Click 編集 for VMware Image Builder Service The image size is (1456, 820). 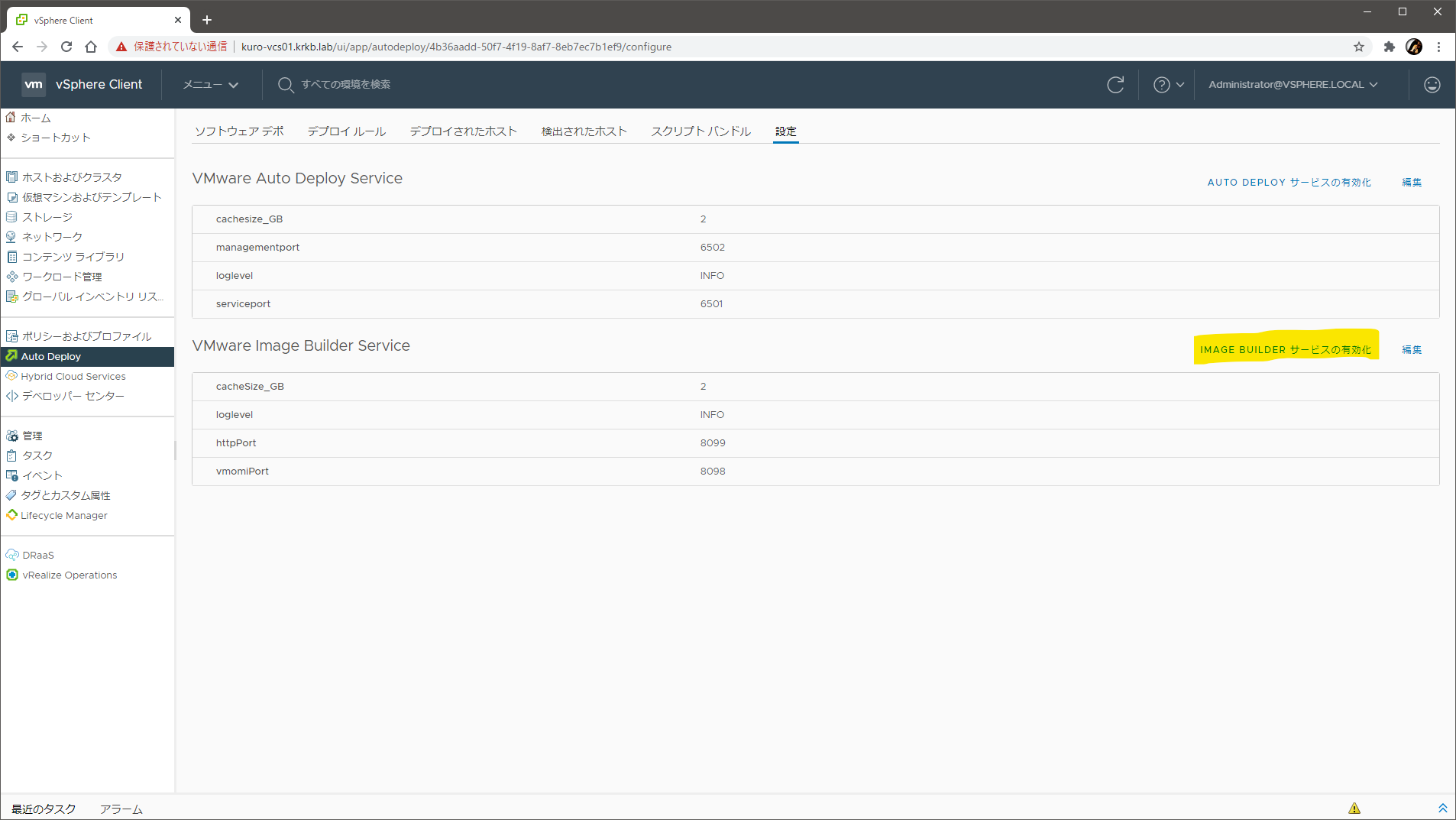[1412, 350]
